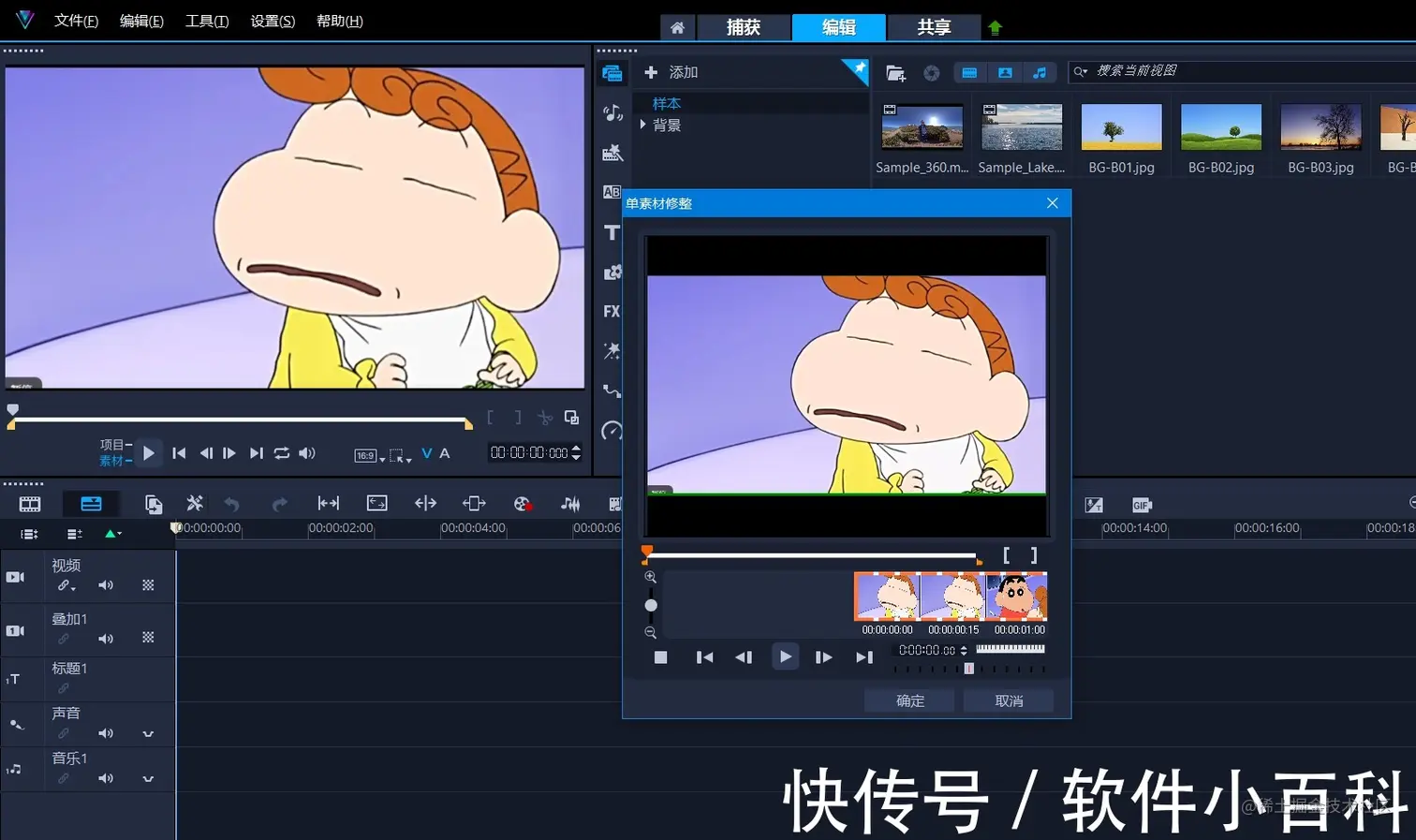1416x840 pixels.
Task: Open the resize/crop mode dropdown
Action: 400,456
